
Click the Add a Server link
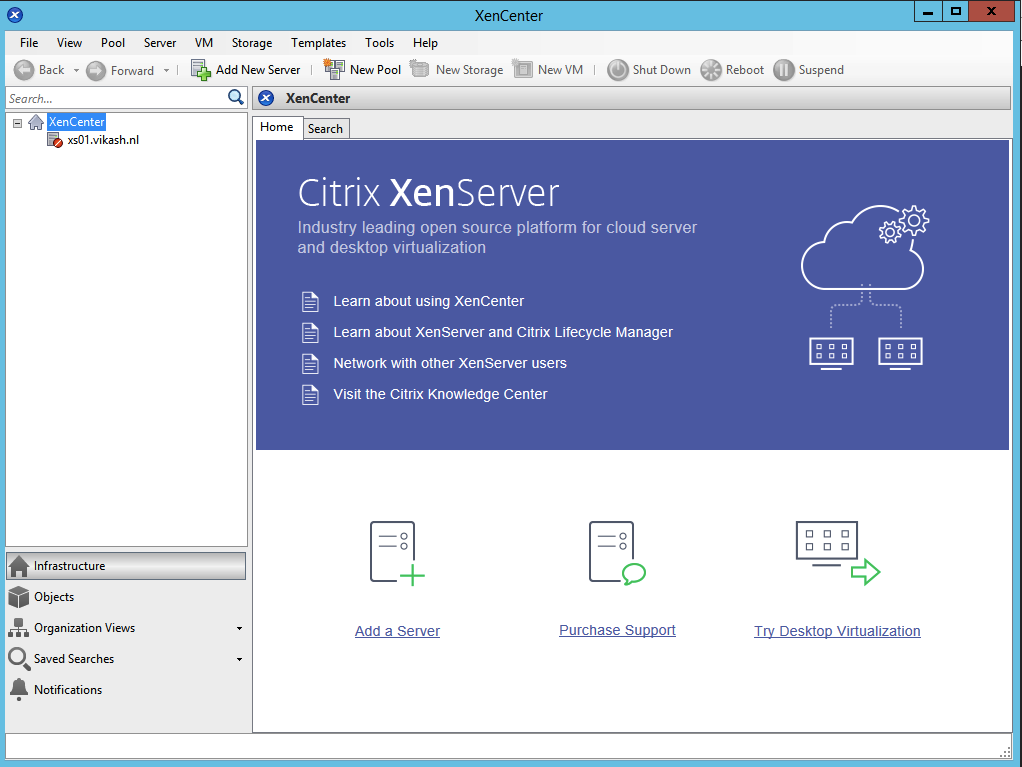point(396,631)
